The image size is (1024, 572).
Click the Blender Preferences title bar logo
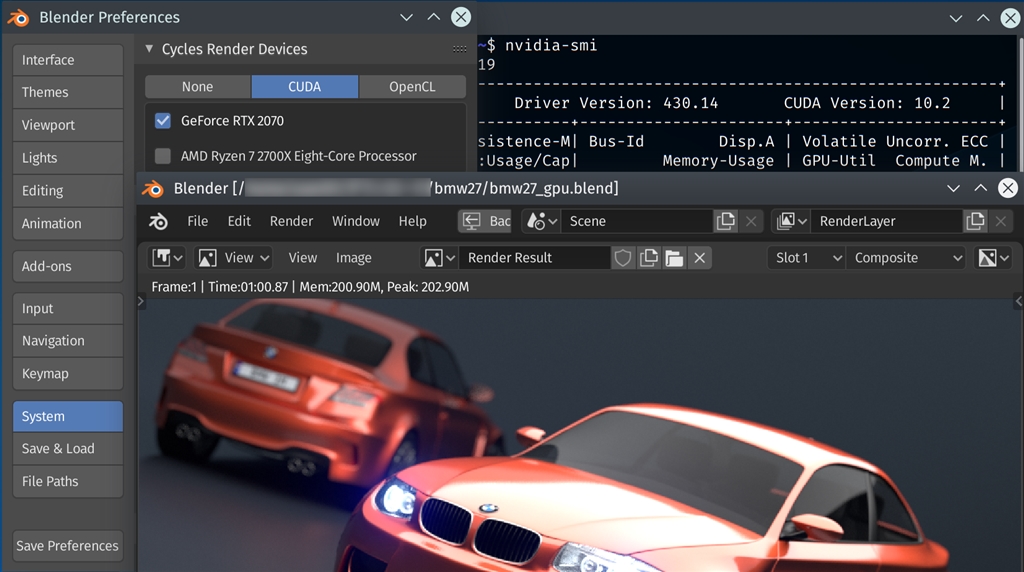[18, 18]
